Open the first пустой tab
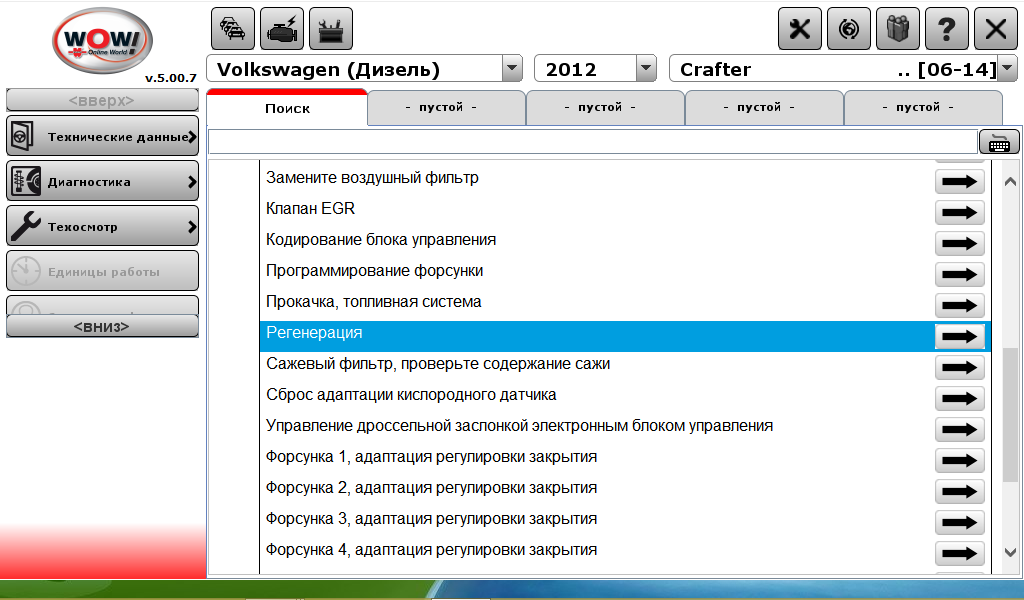 [x=447, y=107]
